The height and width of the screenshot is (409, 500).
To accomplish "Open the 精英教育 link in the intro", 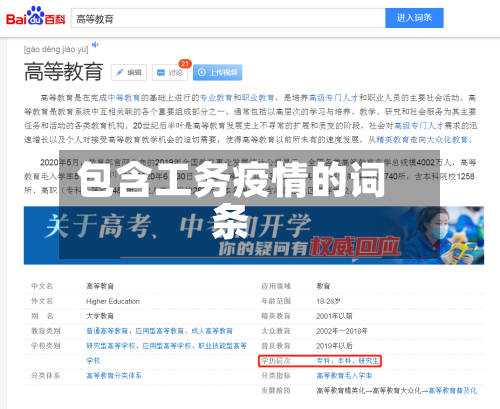I will [393, 140].
